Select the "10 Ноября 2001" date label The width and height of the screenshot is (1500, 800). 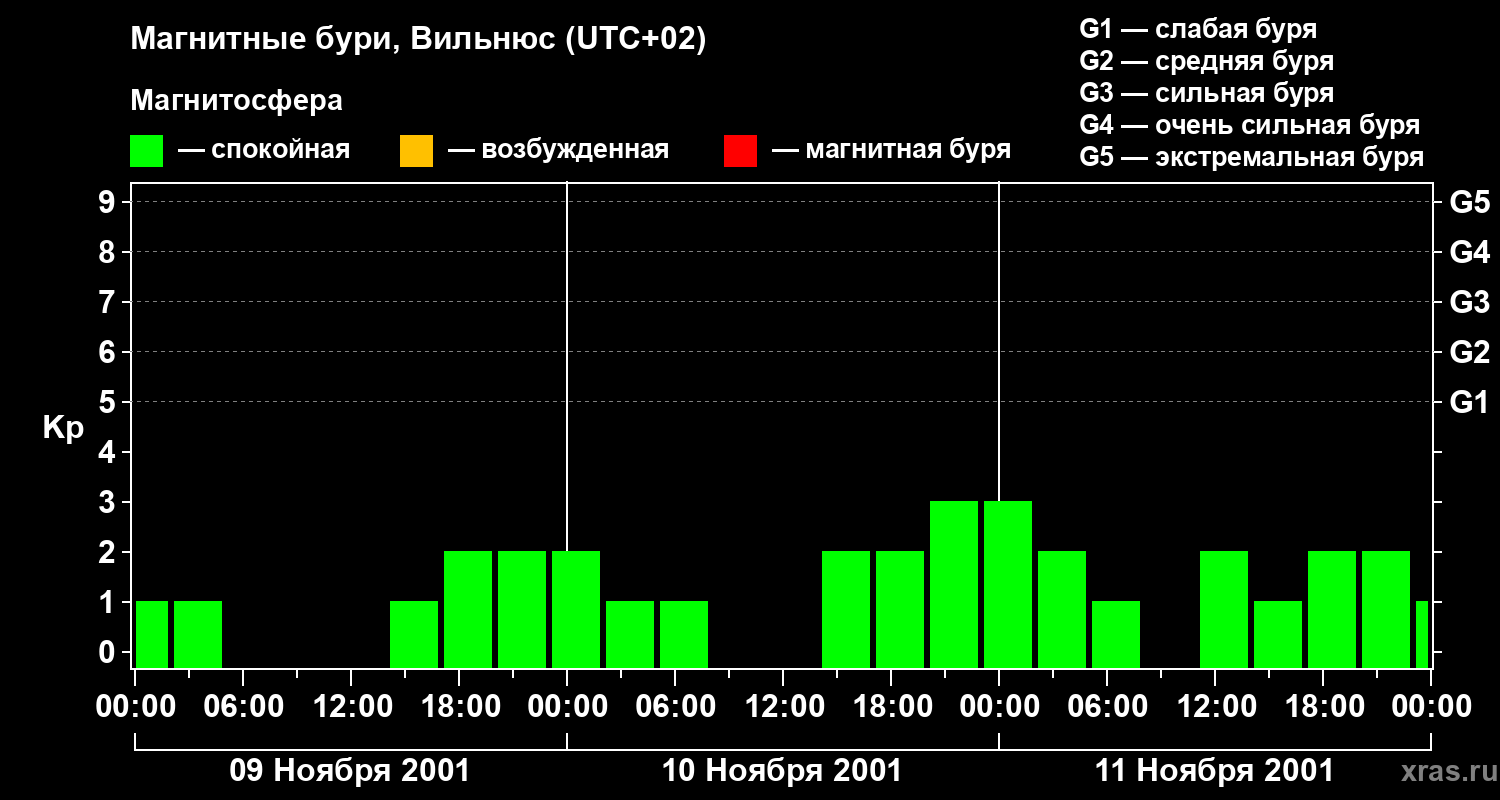(782, 771)
